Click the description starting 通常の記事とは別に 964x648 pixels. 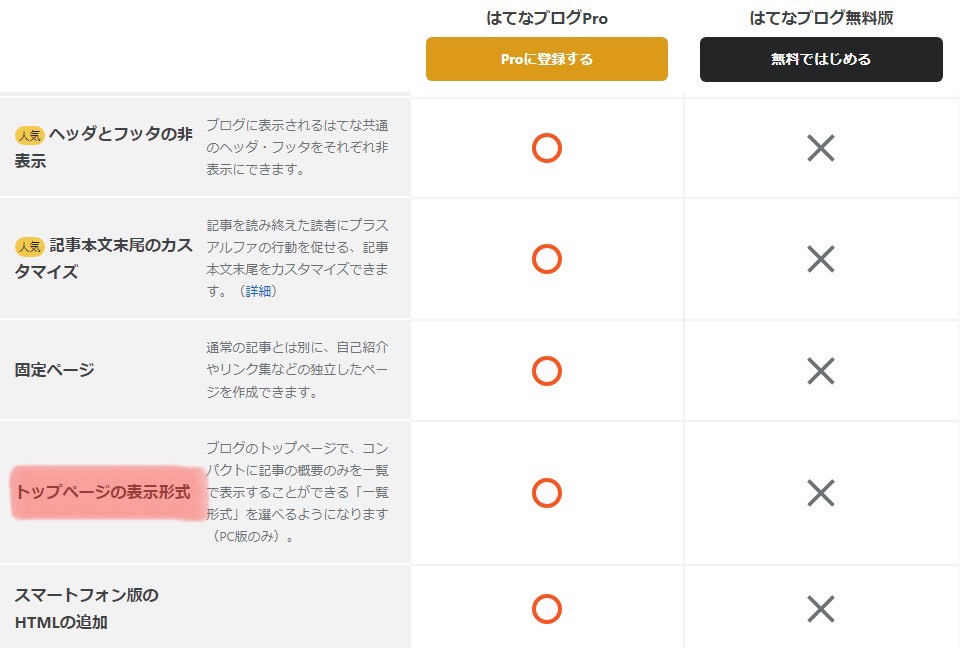click(x=297, y=369)
